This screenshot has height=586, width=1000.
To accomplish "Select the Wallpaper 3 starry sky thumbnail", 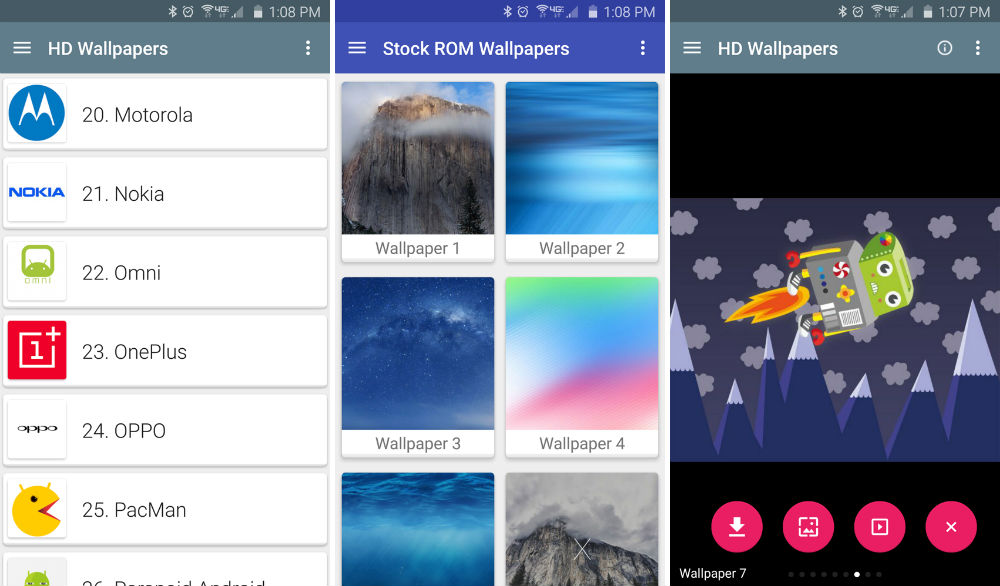I will tap(418, 355).
